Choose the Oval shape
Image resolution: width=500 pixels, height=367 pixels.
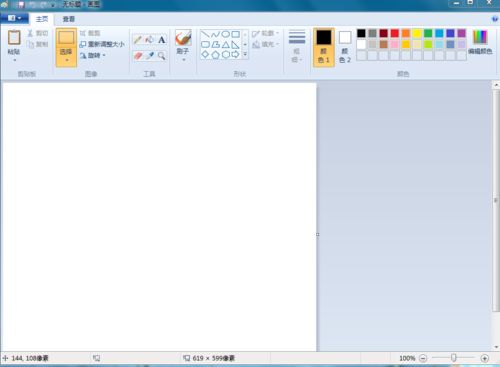pos(226,34)
